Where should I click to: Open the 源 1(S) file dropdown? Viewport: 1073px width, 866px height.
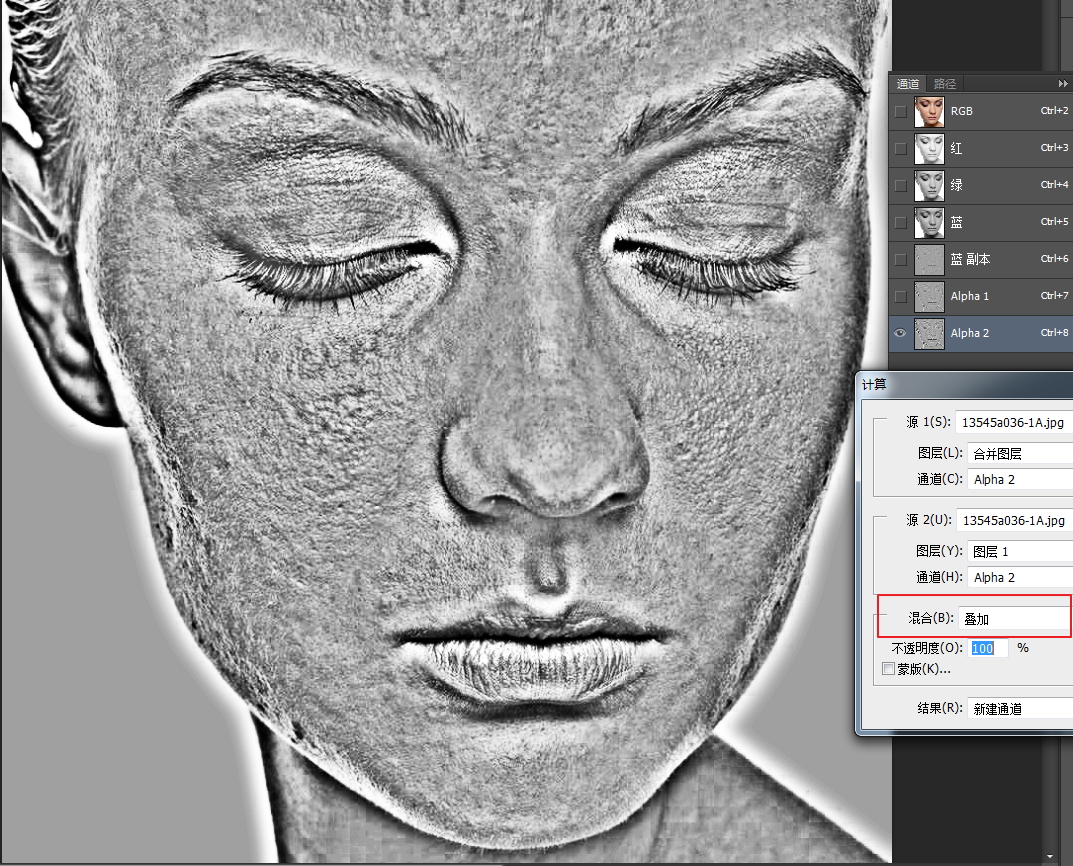1014,423
